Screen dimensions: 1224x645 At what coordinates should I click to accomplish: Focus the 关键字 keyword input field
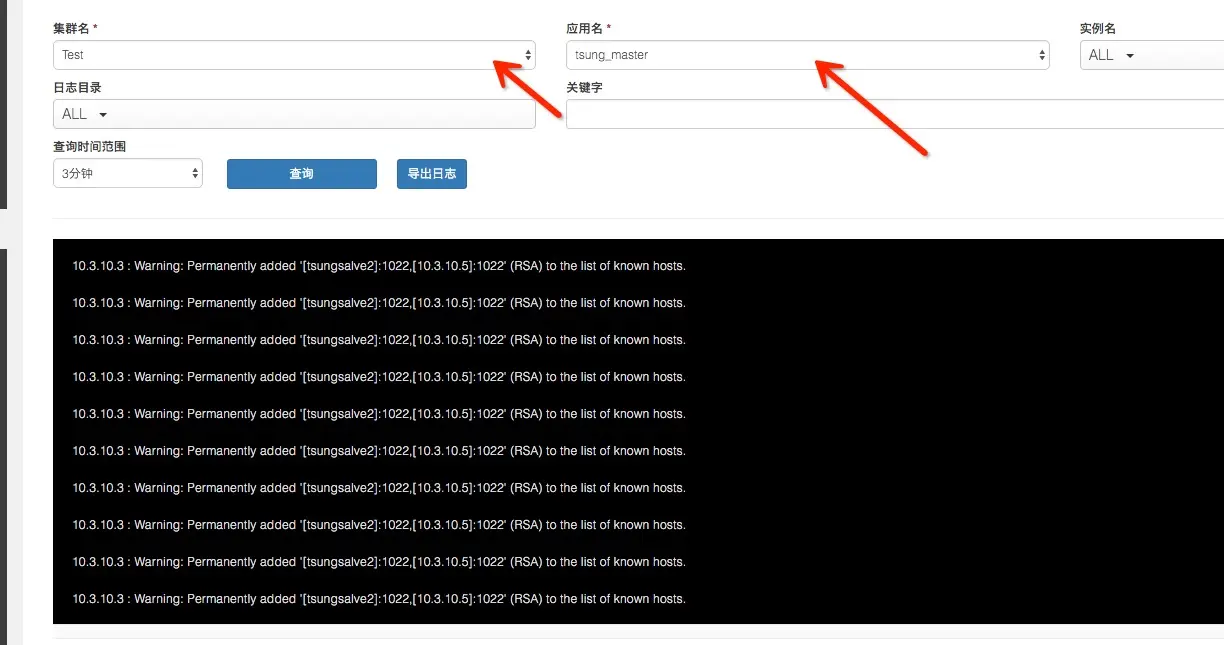point(895,114)
